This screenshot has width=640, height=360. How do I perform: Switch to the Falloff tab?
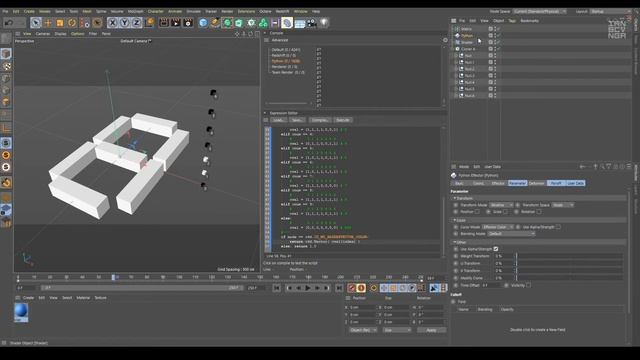[x=556, y=183]
